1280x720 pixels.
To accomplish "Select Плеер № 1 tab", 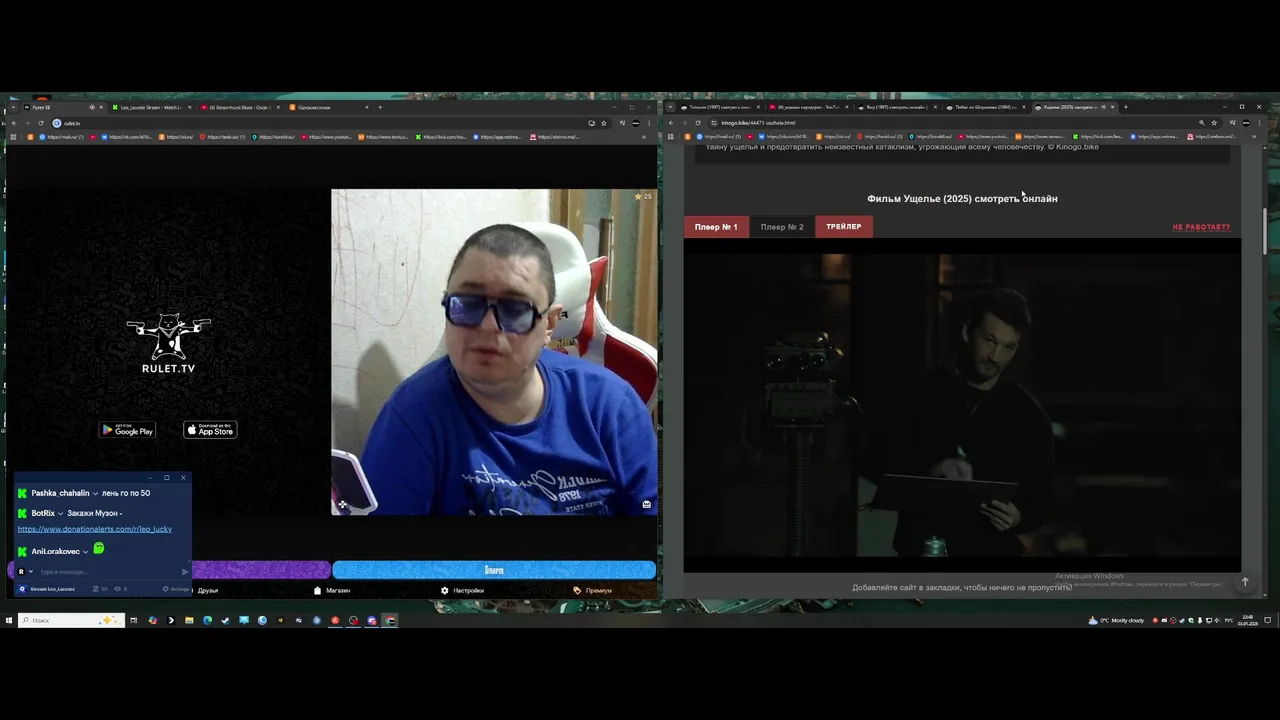I will tap(716, 227).
